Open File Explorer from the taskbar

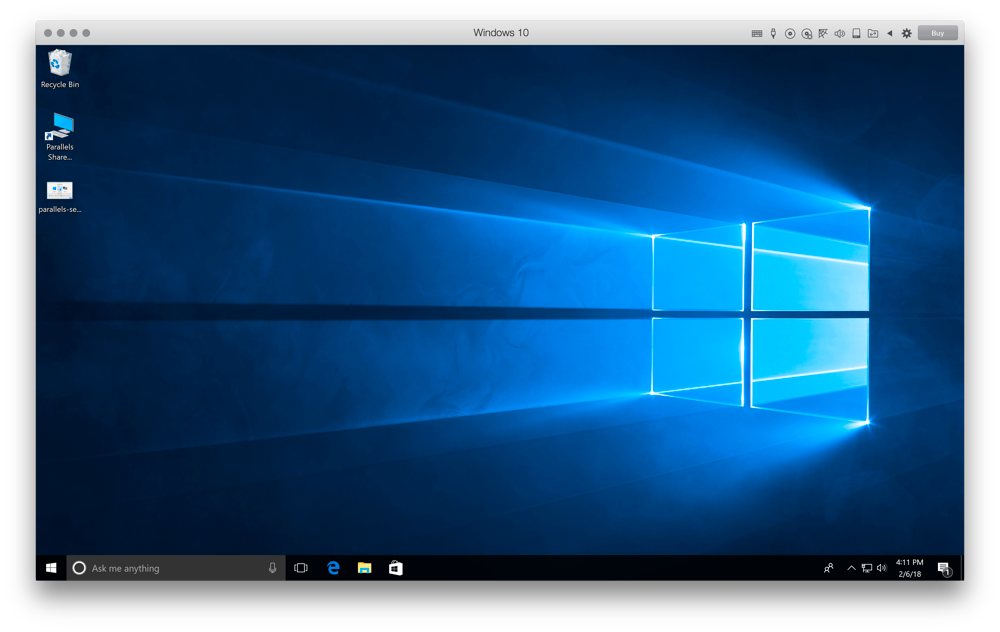364,568
